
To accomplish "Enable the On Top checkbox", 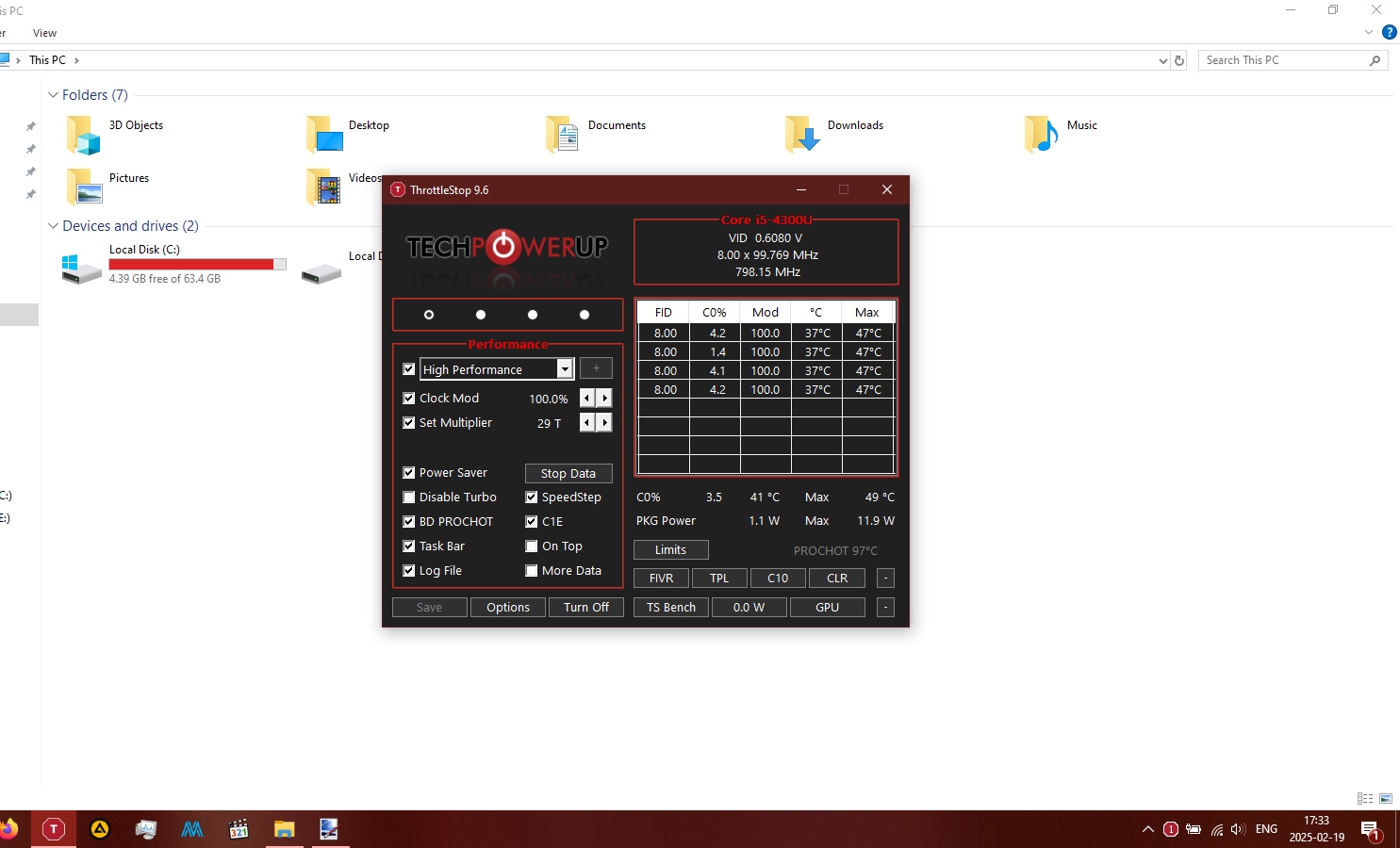I will click(x=531, y=546).
